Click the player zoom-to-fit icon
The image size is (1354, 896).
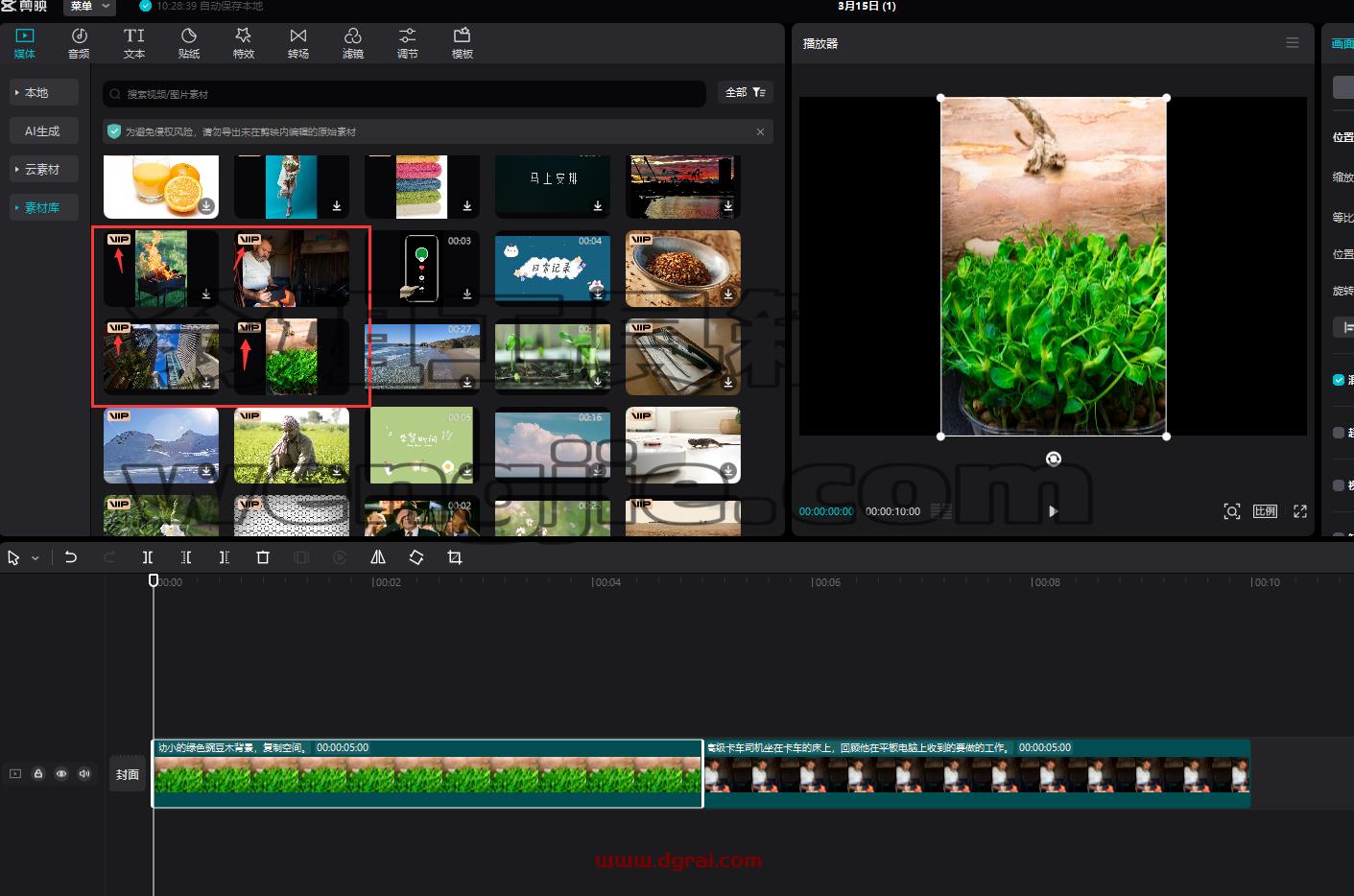(1232, 511)
